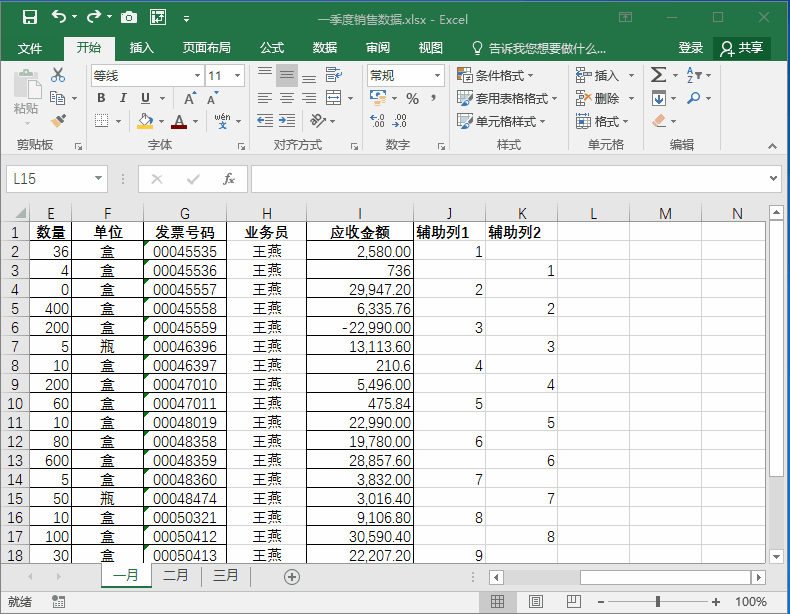Screen dimensions: 790x614
Task: Switch to the 插入 ribbon tab
Action: 142,48
